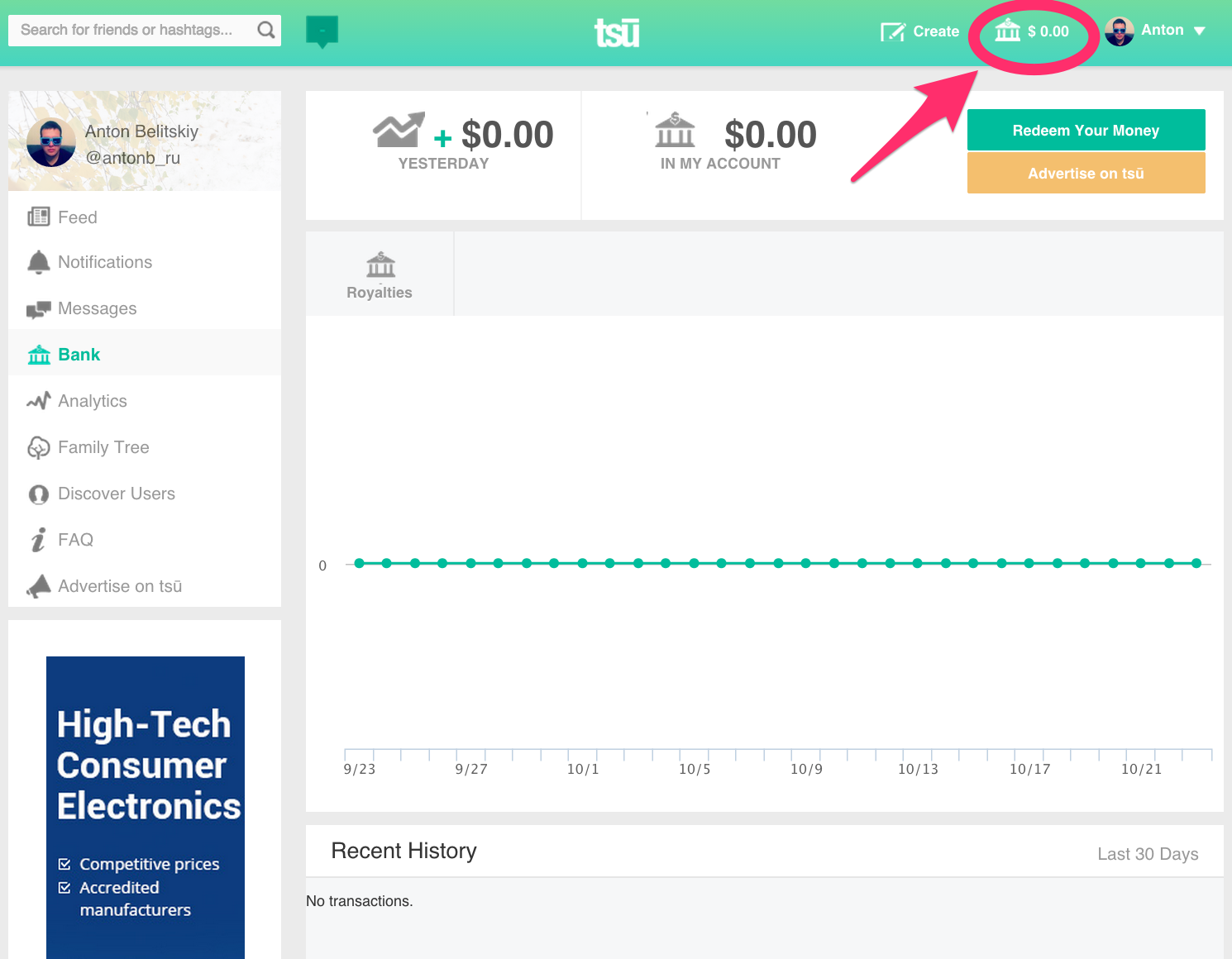This screenshot has width=1232, height=959.
Task: Open the Feed menu item
Action: [x=145, y=217]
